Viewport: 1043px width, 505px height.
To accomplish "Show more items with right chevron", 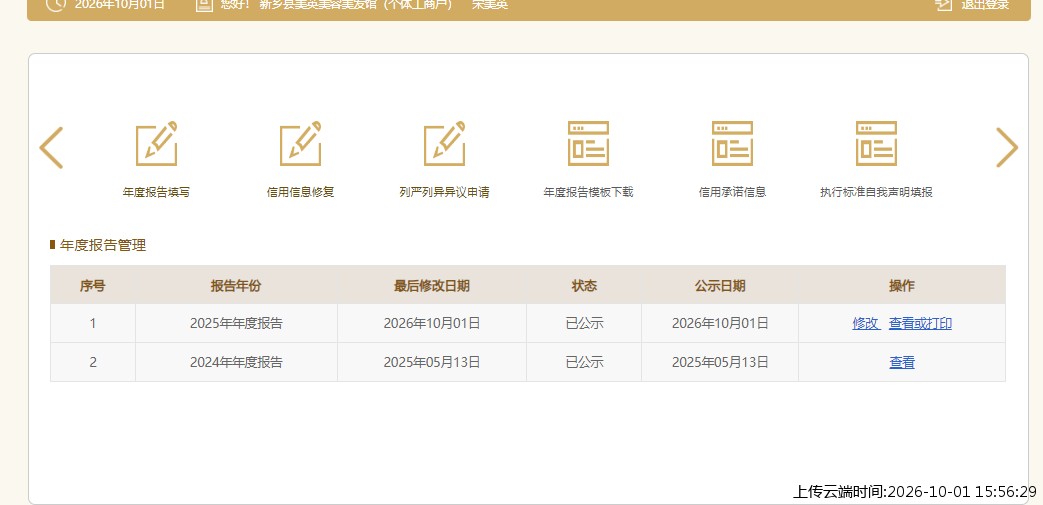I will (1007, 148).
